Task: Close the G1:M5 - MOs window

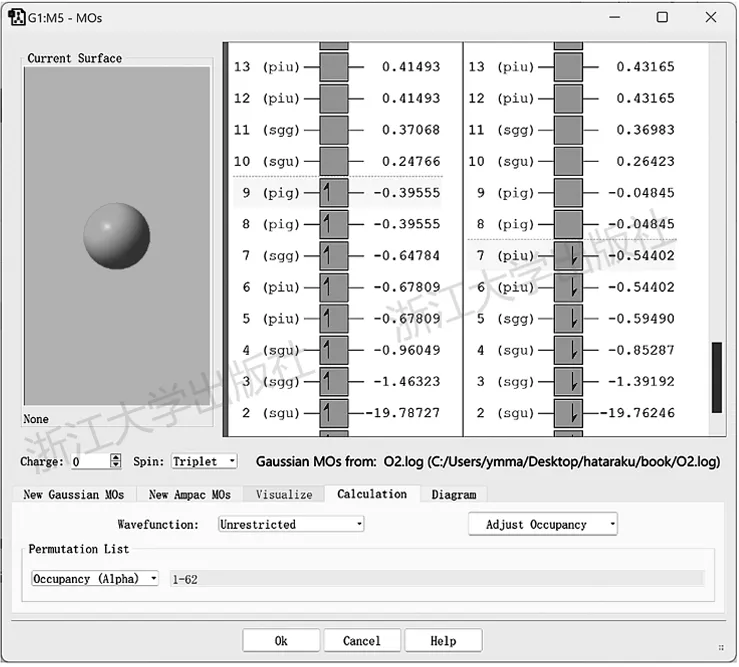Action: pos(711,17)
